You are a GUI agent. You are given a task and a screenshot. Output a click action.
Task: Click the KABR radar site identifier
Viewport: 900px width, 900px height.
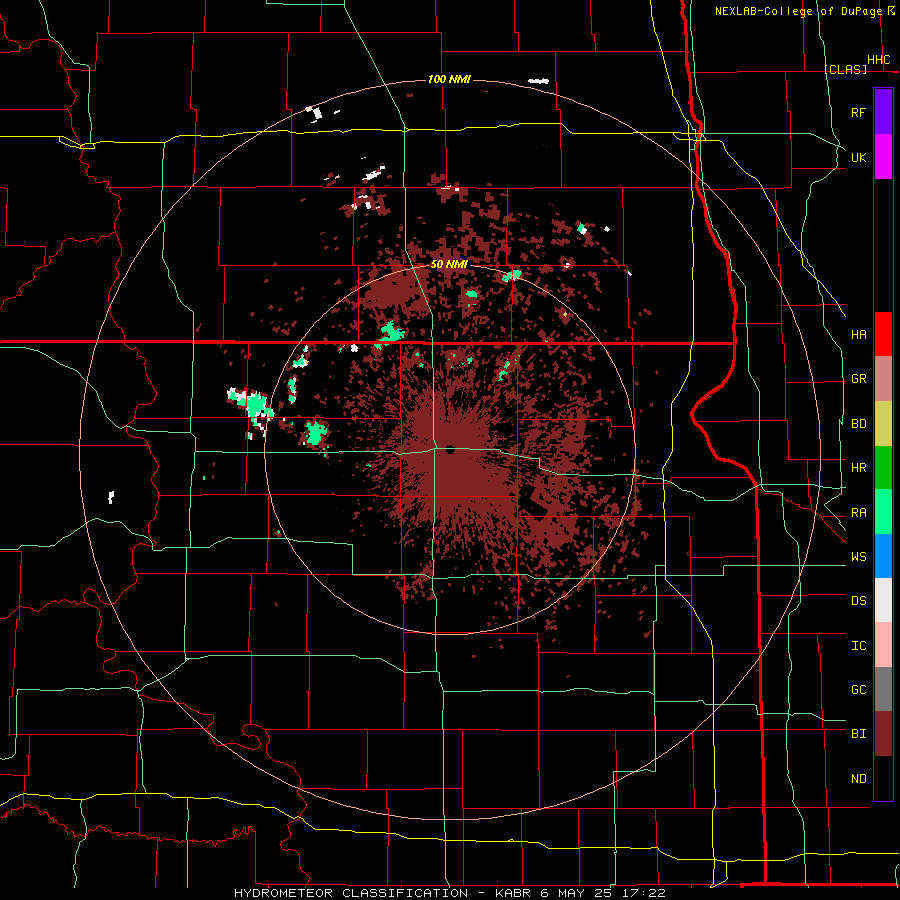tap(513, 893)
